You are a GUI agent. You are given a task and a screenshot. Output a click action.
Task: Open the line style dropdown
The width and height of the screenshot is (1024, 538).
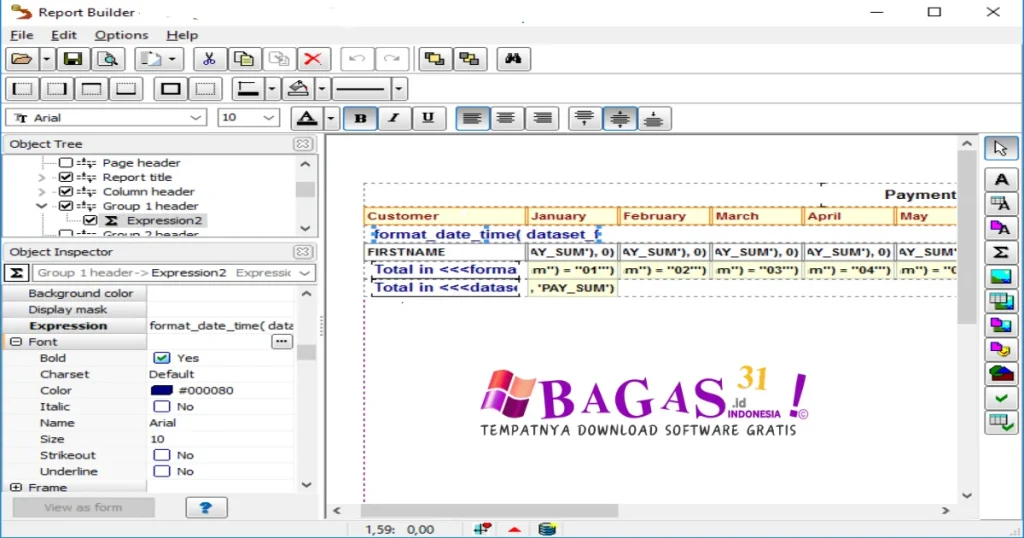coord(398,89)
